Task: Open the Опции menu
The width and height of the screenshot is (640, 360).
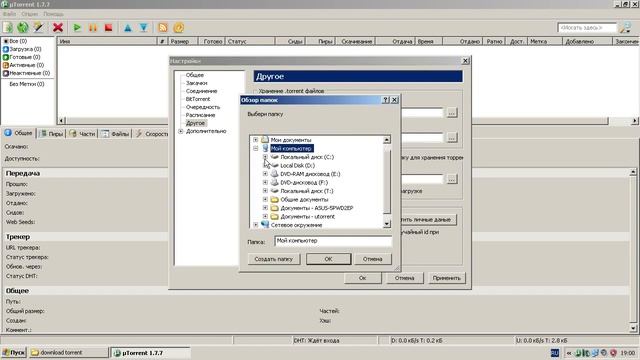Action: coord(29,14)
